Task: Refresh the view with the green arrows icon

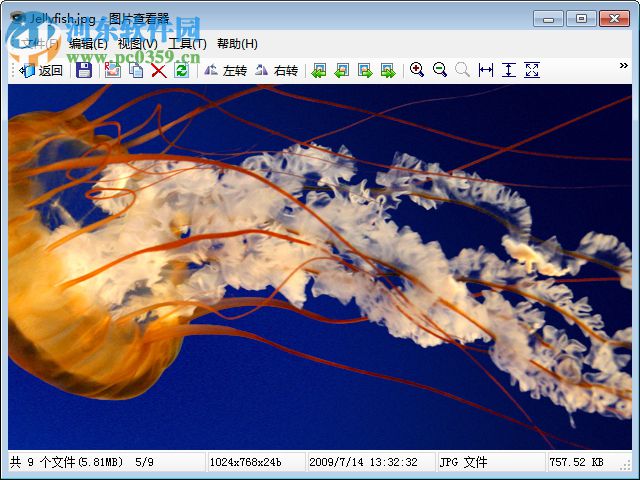Action: click(x=182, y=70)
